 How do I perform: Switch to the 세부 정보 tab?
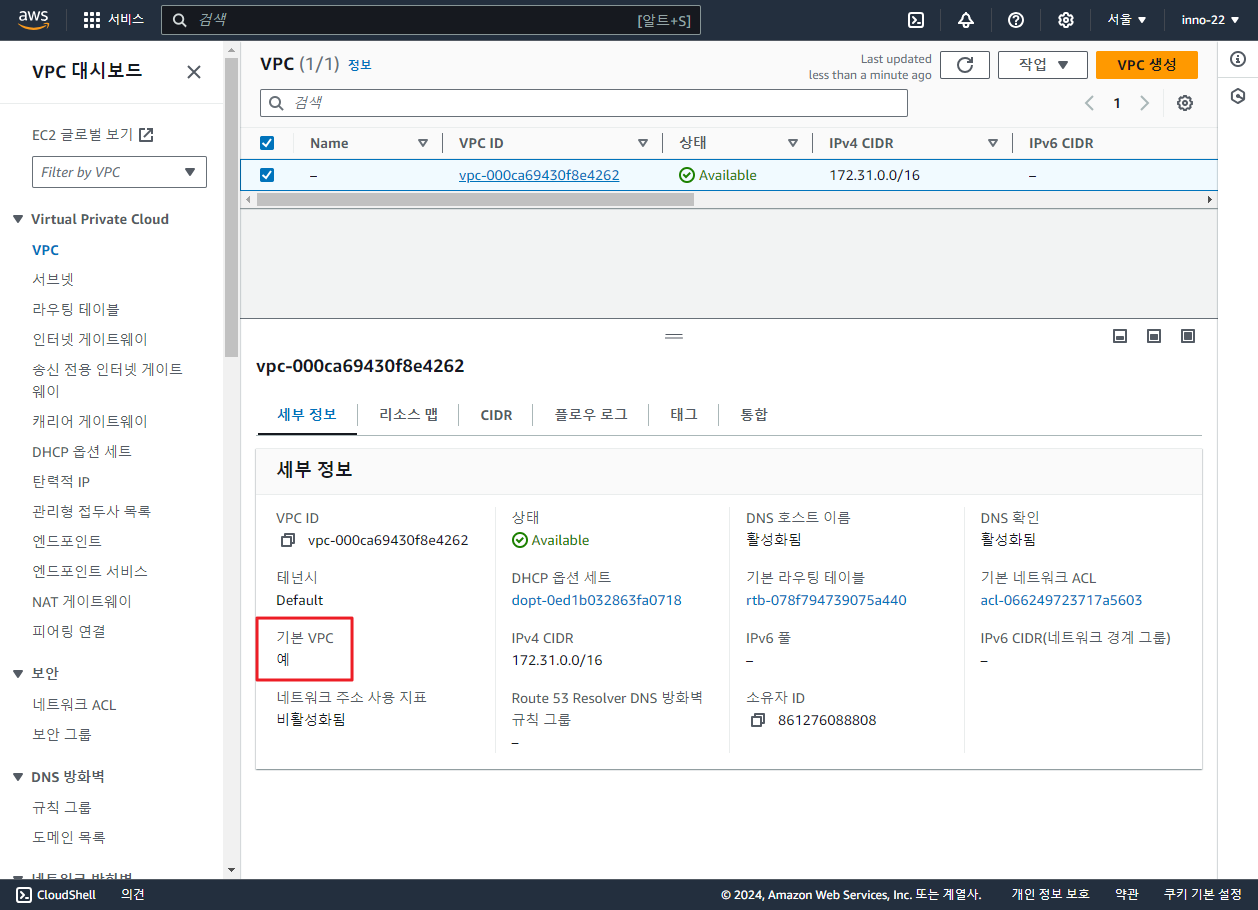307,414
